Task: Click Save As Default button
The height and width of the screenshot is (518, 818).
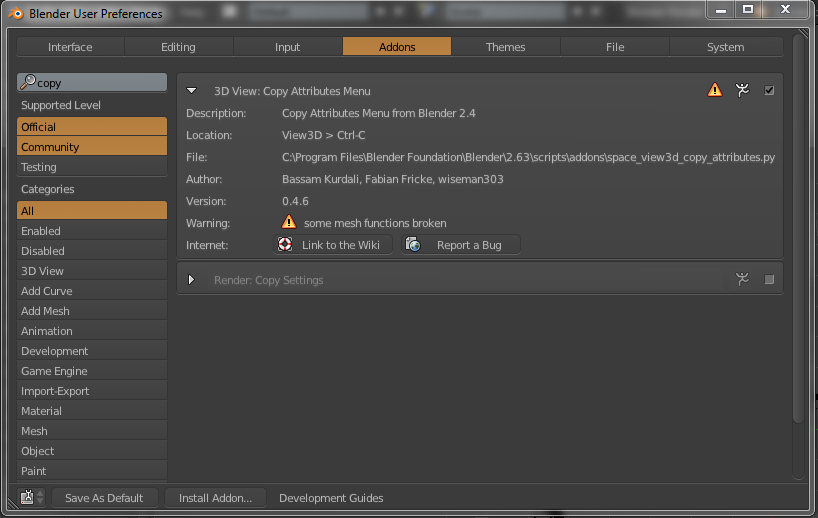Action: click(104, 498)
